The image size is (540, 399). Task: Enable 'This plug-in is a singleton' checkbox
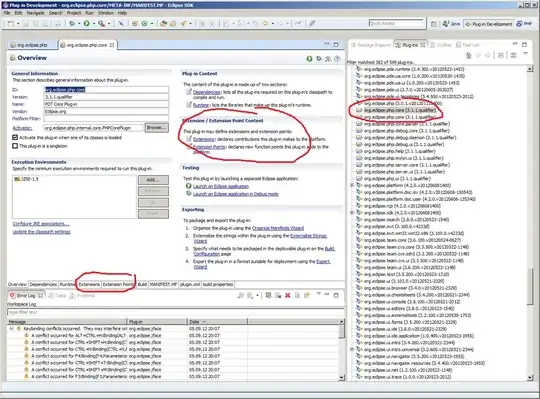[15, 146]
